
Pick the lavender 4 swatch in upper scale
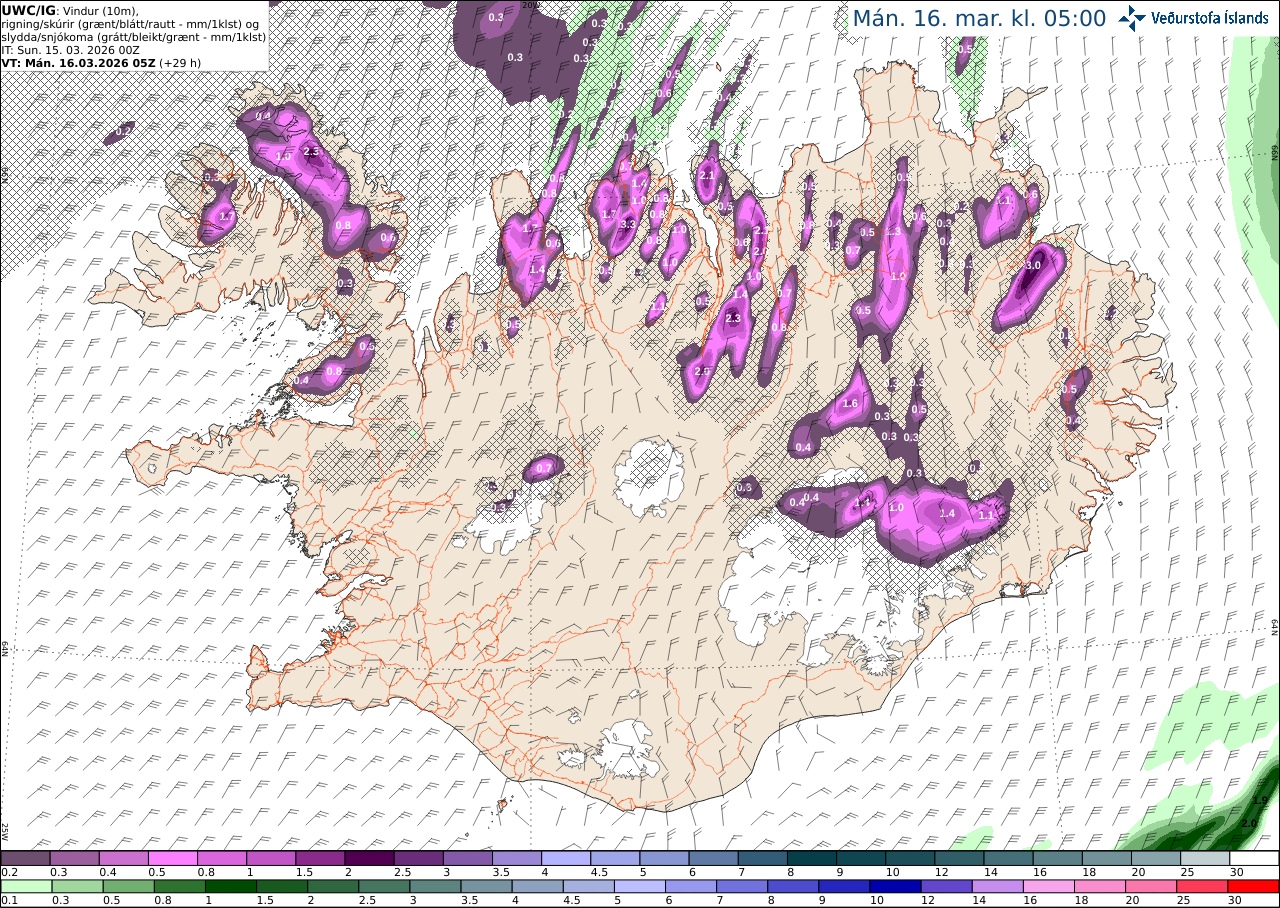coord(566,858)
